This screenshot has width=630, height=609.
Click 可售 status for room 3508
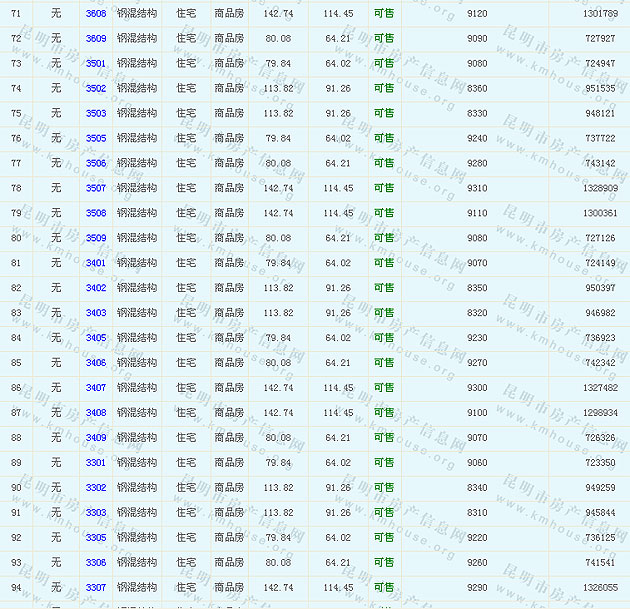[384, 214]
